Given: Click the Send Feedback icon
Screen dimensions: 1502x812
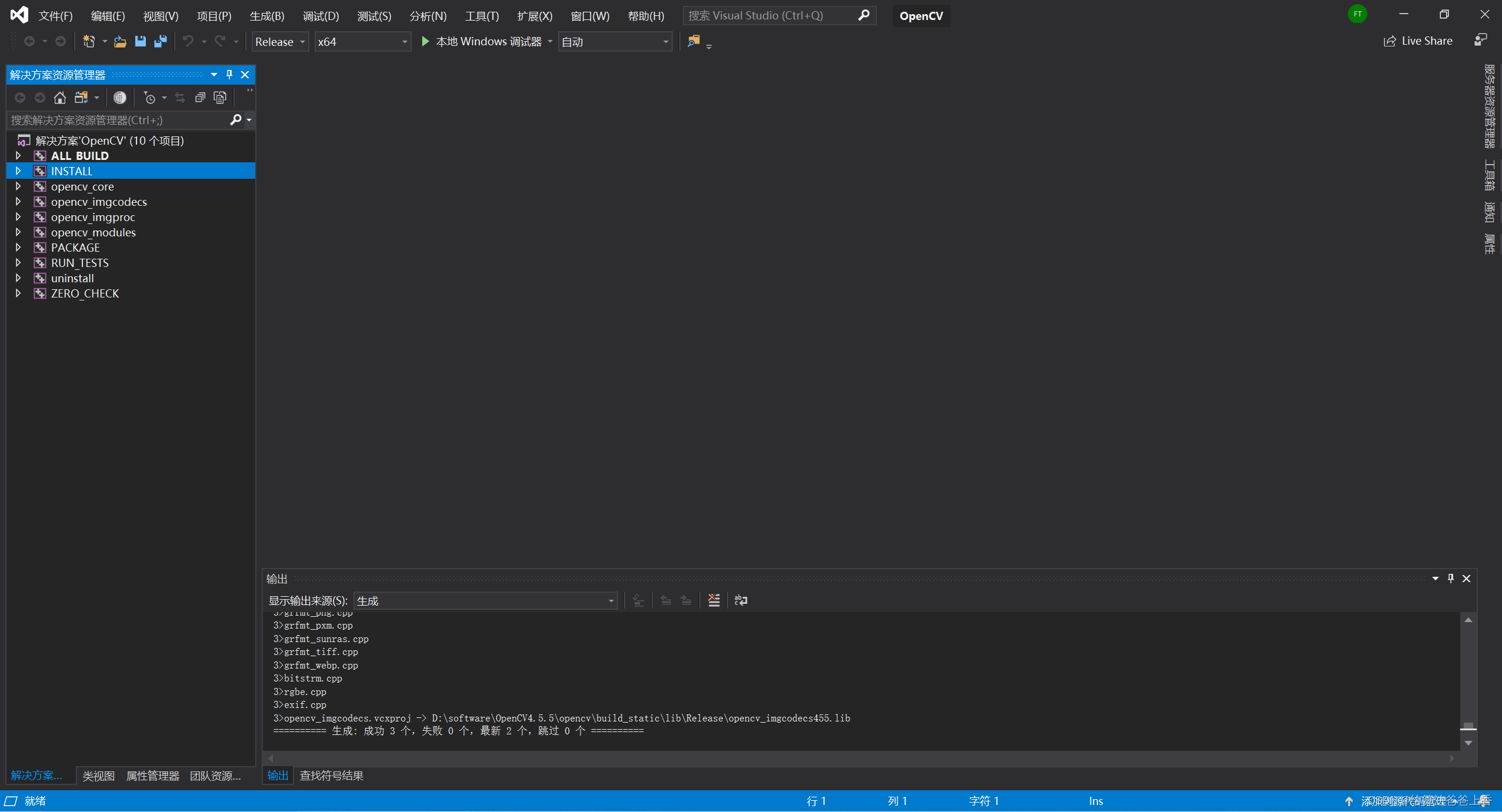Looking at the screenshot, I should [1481, 41].
